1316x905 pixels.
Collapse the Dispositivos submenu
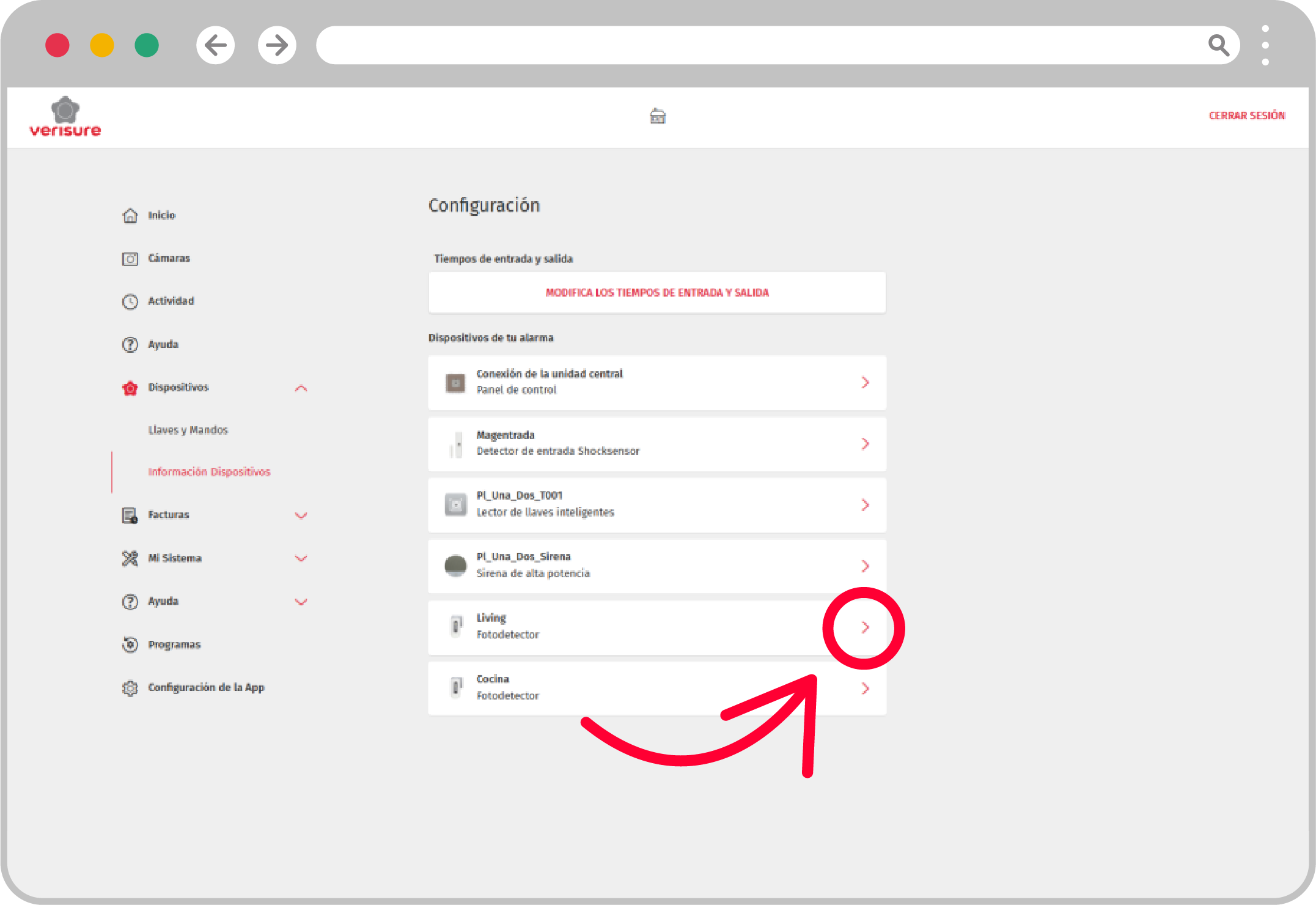(x=301, y=388)
